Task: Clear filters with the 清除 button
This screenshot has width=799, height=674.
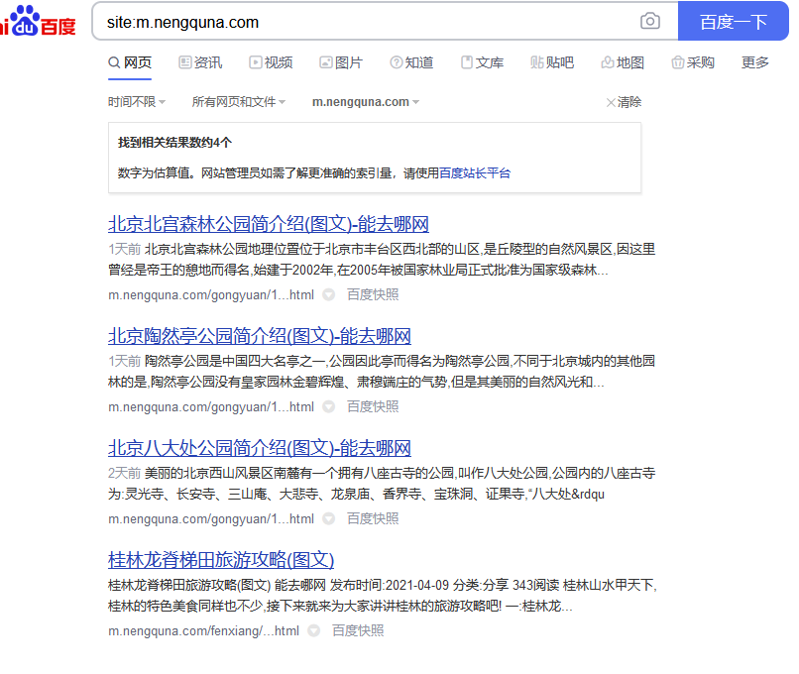Action: (624, 102)
